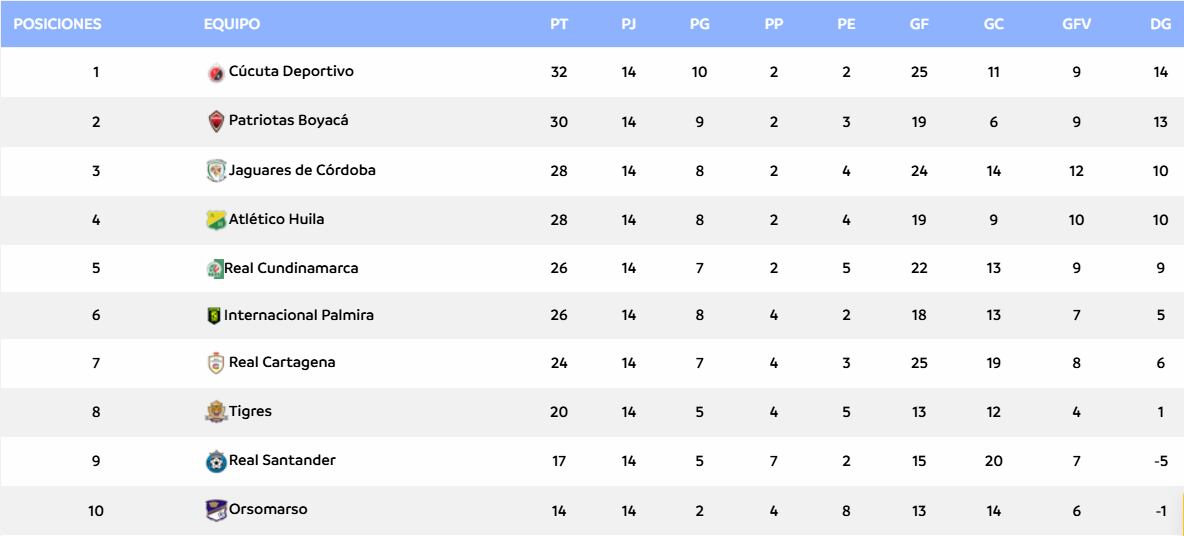Click the GFV column header
Screen dimensions: 1184x536
click(1076, 24)
